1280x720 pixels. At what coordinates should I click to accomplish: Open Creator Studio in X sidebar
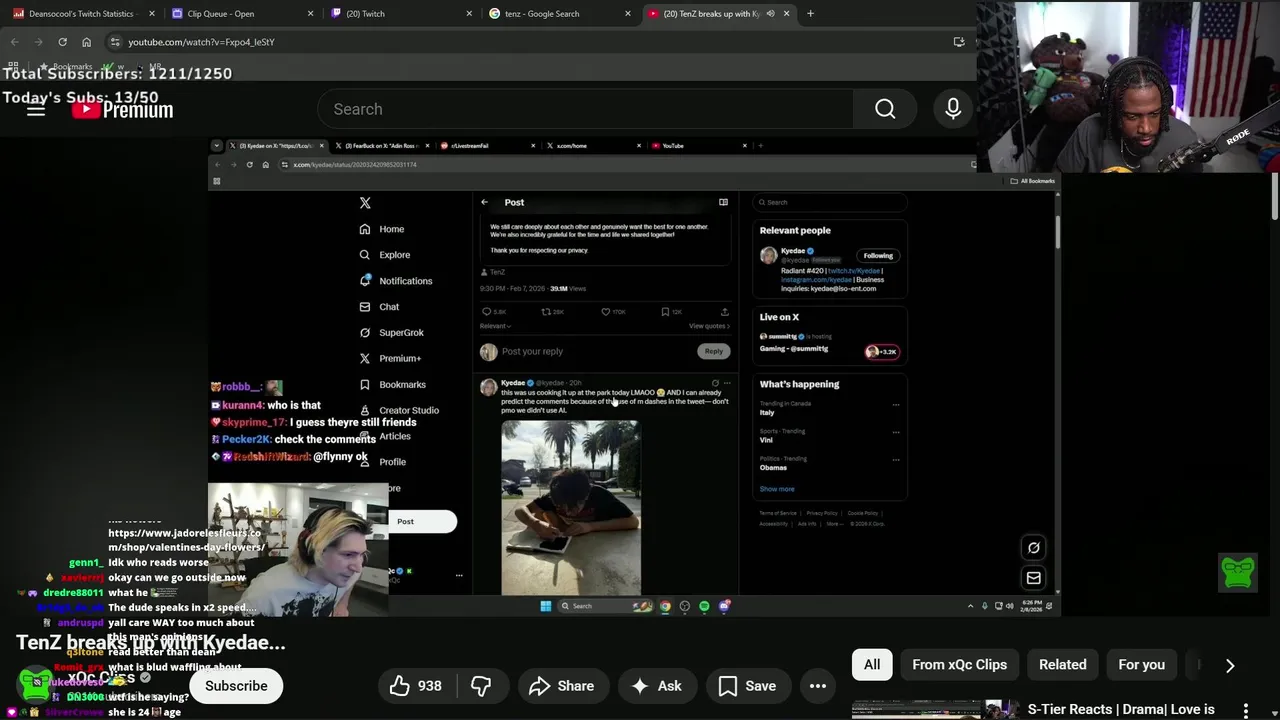(x=399, y=410)
